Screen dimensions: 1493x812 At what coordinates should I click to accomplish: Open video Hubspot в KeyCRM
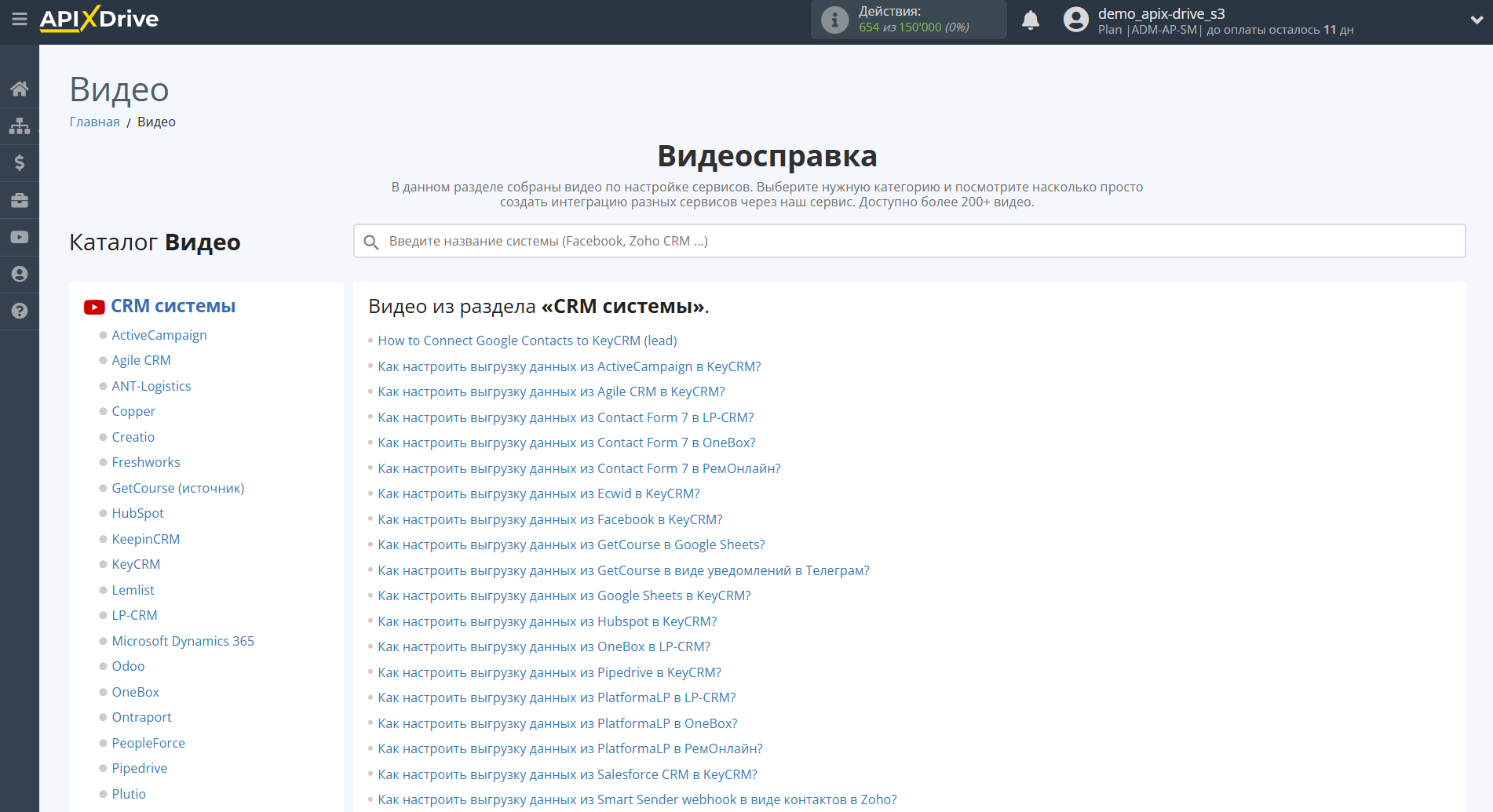coord(547,621)
